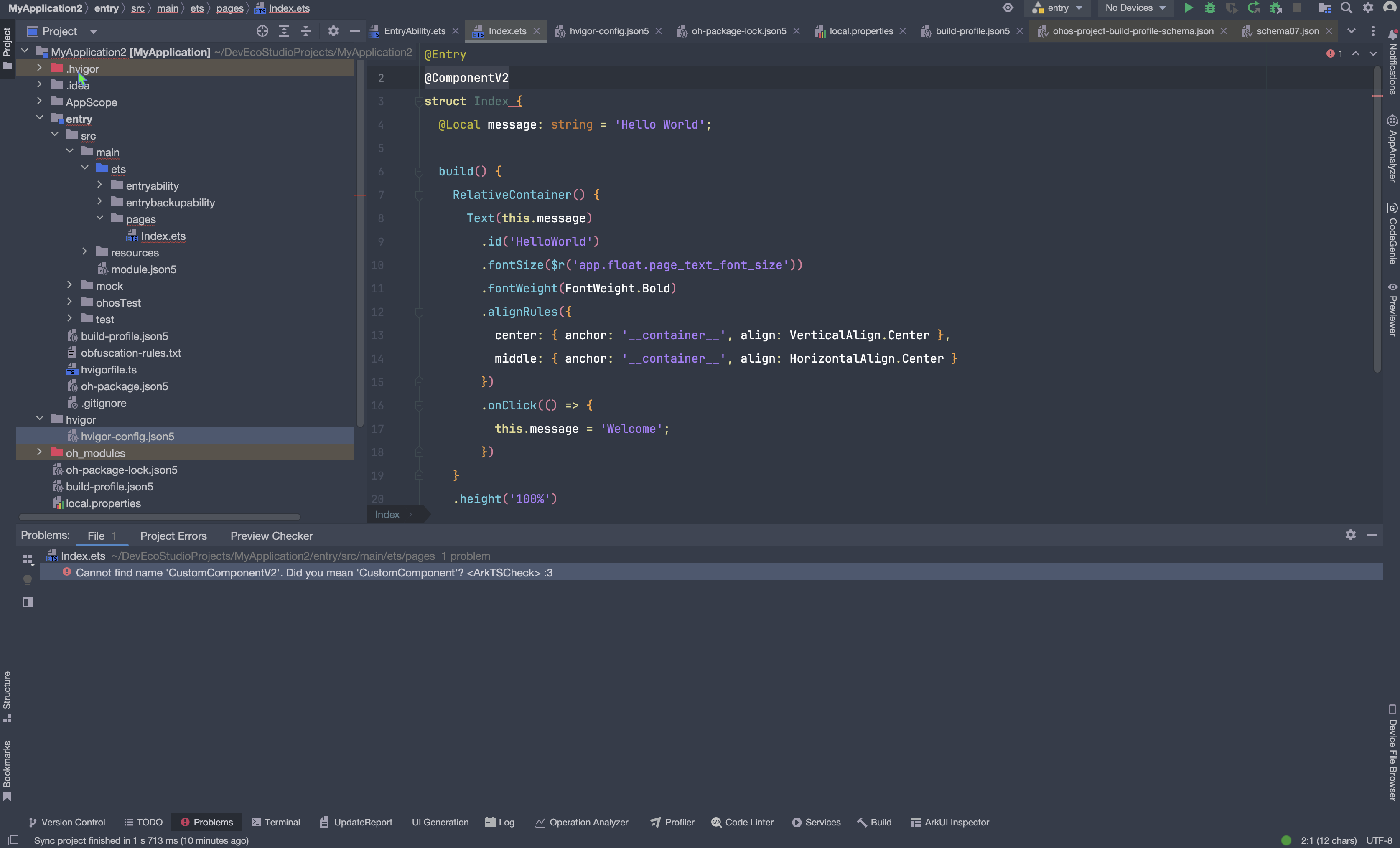Toggle the Structure tool window
The image size is (1400, 848).
click(8, 697)
